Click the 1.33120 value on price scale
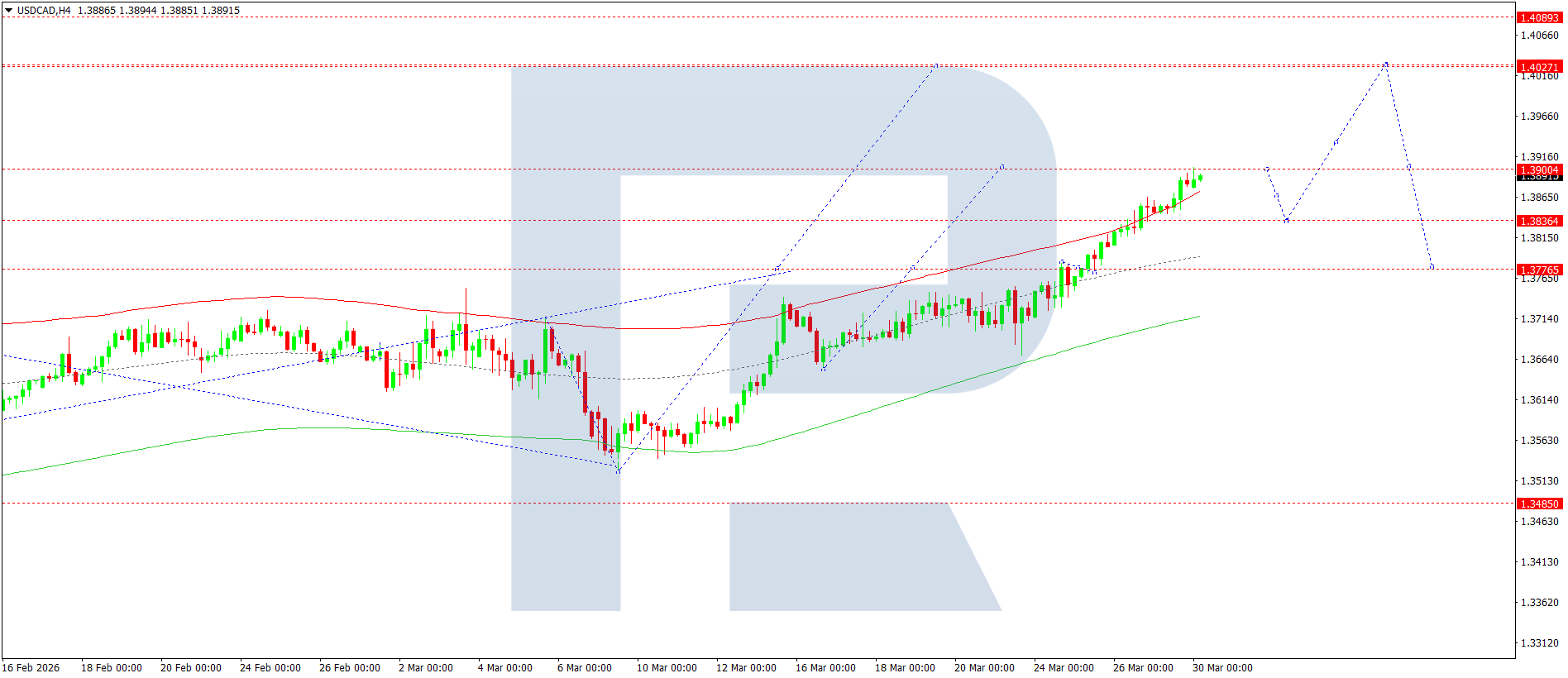1568x678 pixels. coord(1539,642)
